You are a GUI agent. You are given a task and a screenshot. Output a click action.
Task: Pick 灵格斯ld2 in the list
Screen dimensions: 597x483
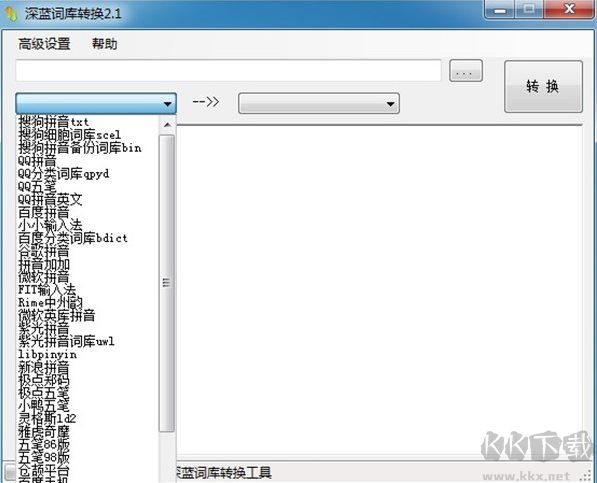tap(47, 419)
